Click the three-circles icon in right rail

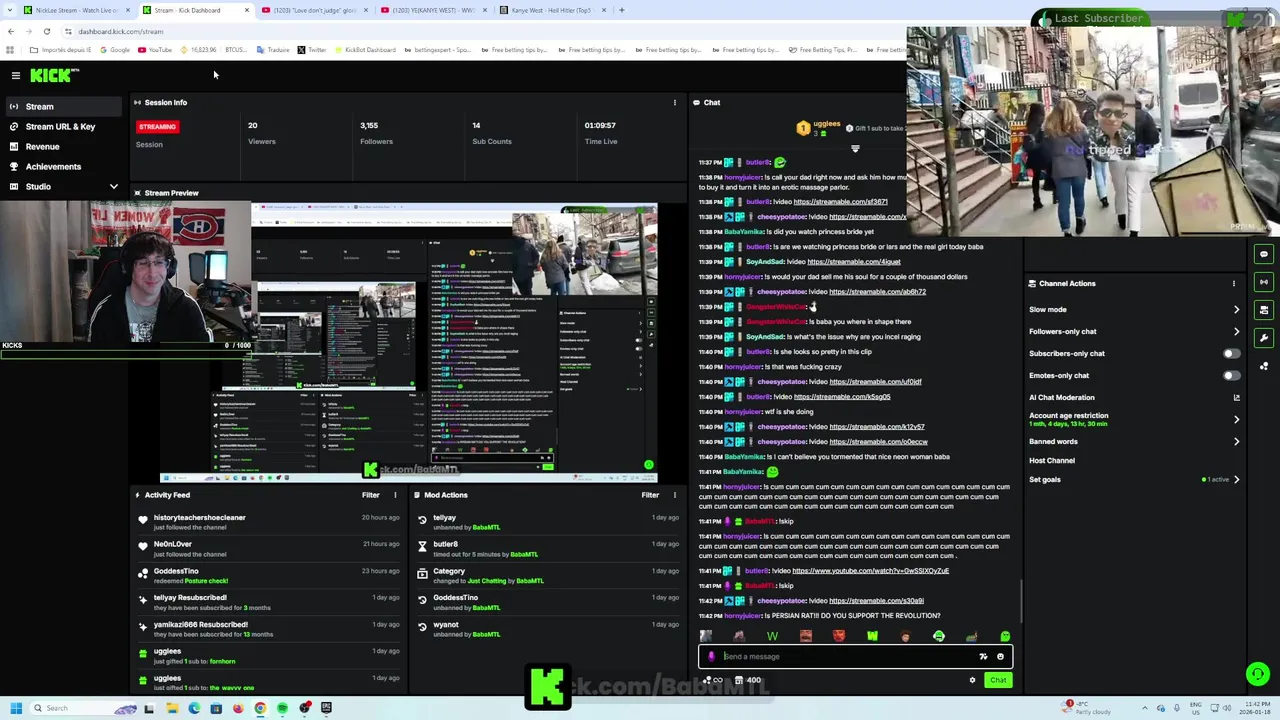point(1264,366)
